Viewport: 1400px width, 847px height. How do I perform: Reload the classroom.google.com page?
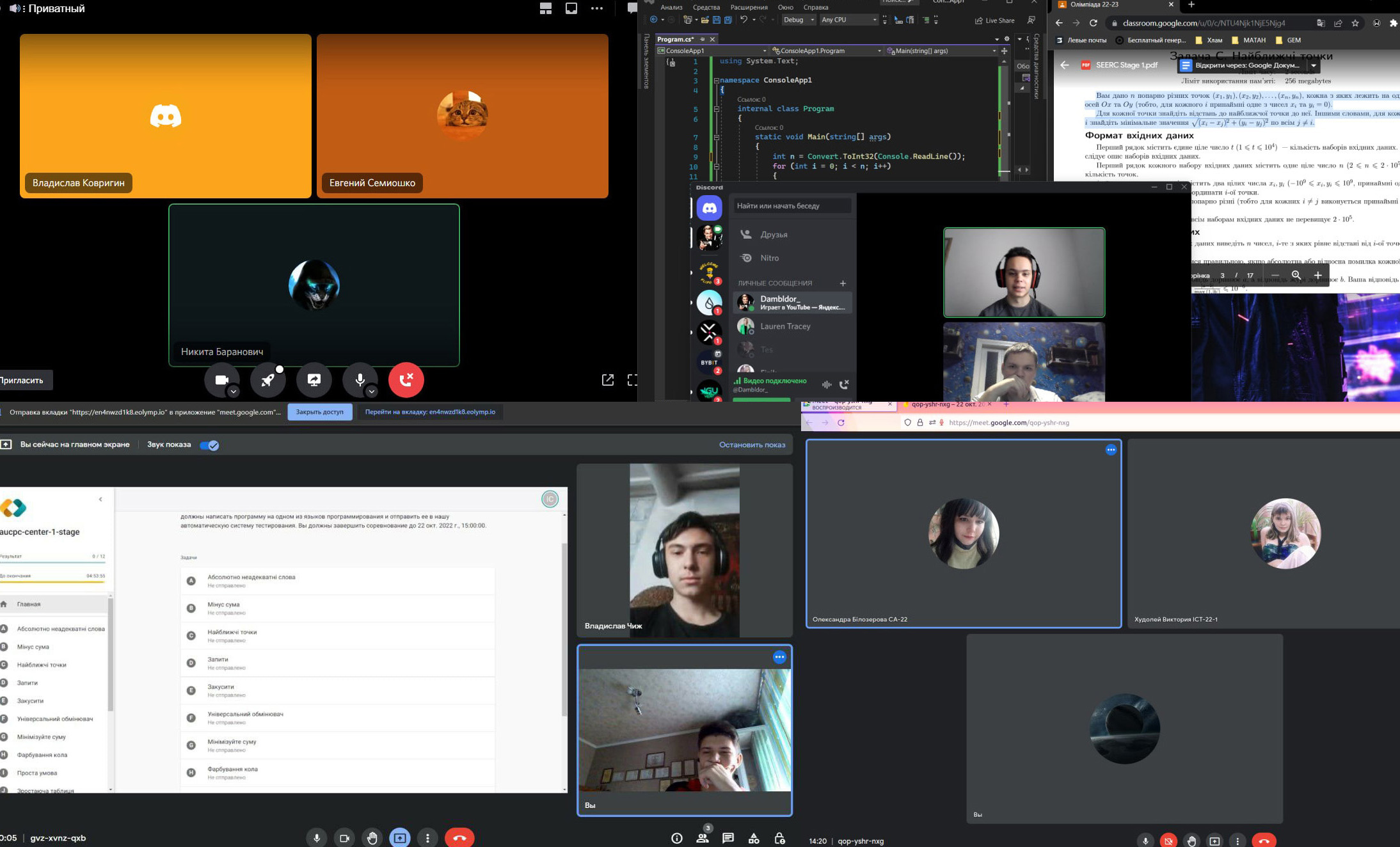1094,23
